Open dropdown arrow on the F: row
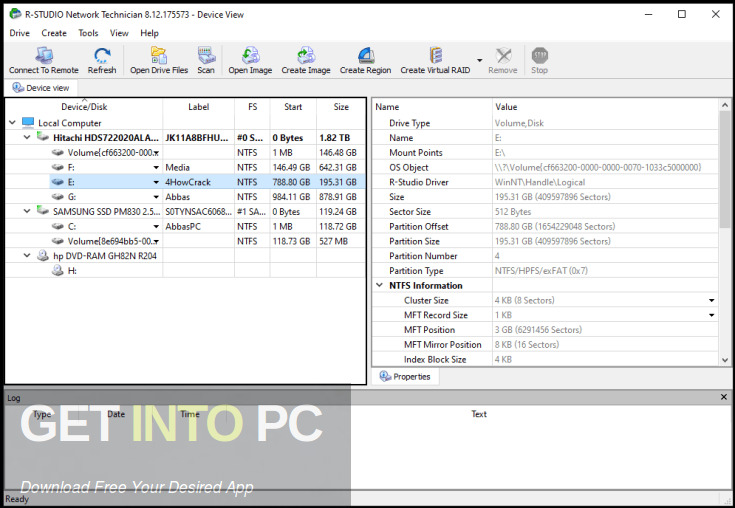Screen dimensions: 735x508 coord(156,167)
